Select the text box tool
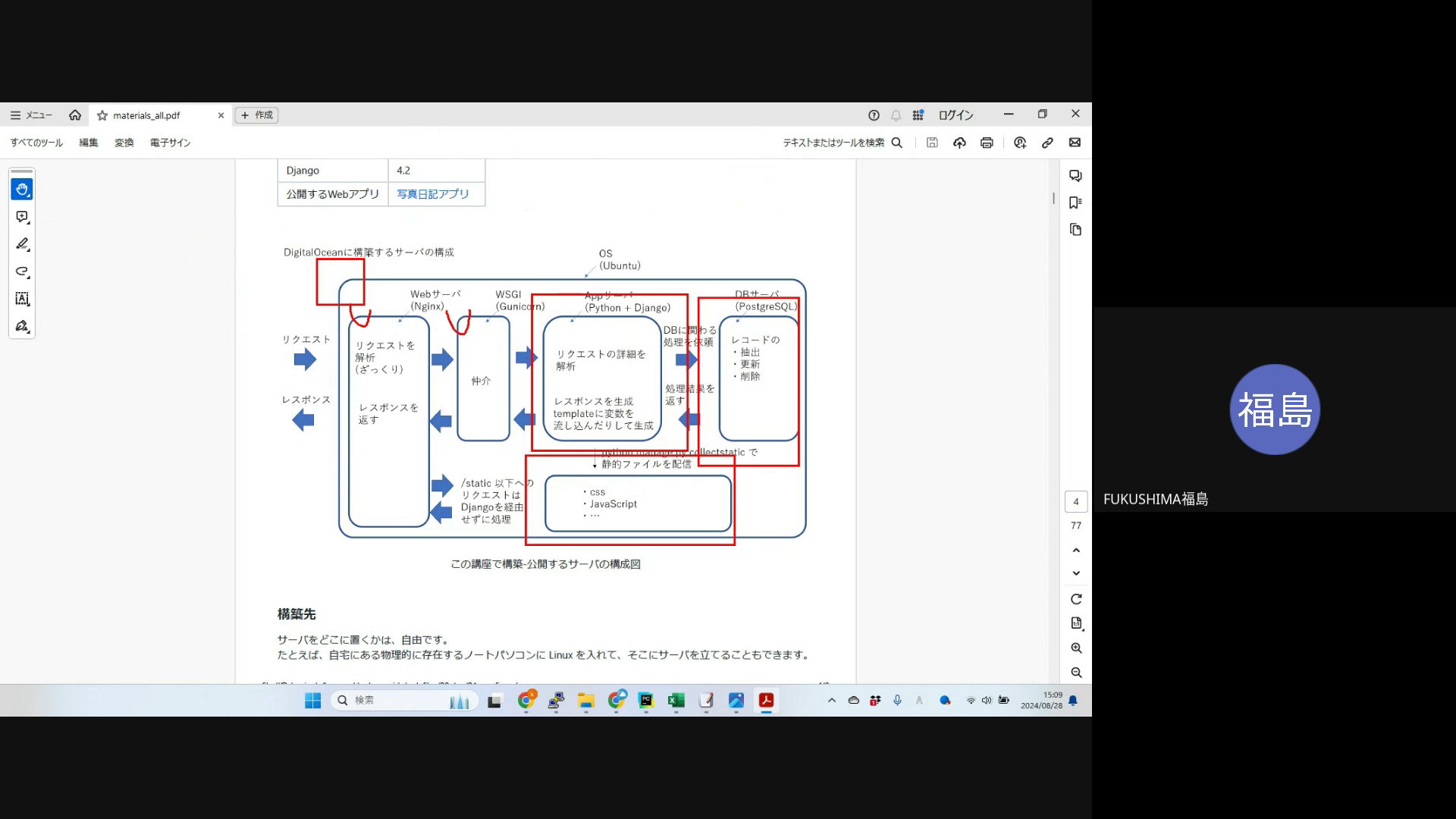 tap(22, 299)
